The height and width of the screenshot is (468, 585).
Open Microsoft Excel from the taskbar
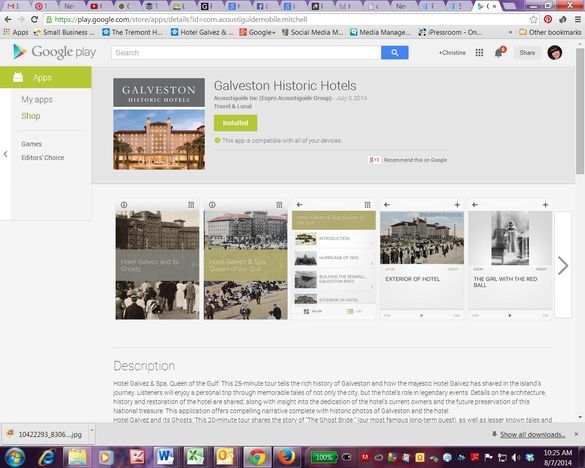195,457
